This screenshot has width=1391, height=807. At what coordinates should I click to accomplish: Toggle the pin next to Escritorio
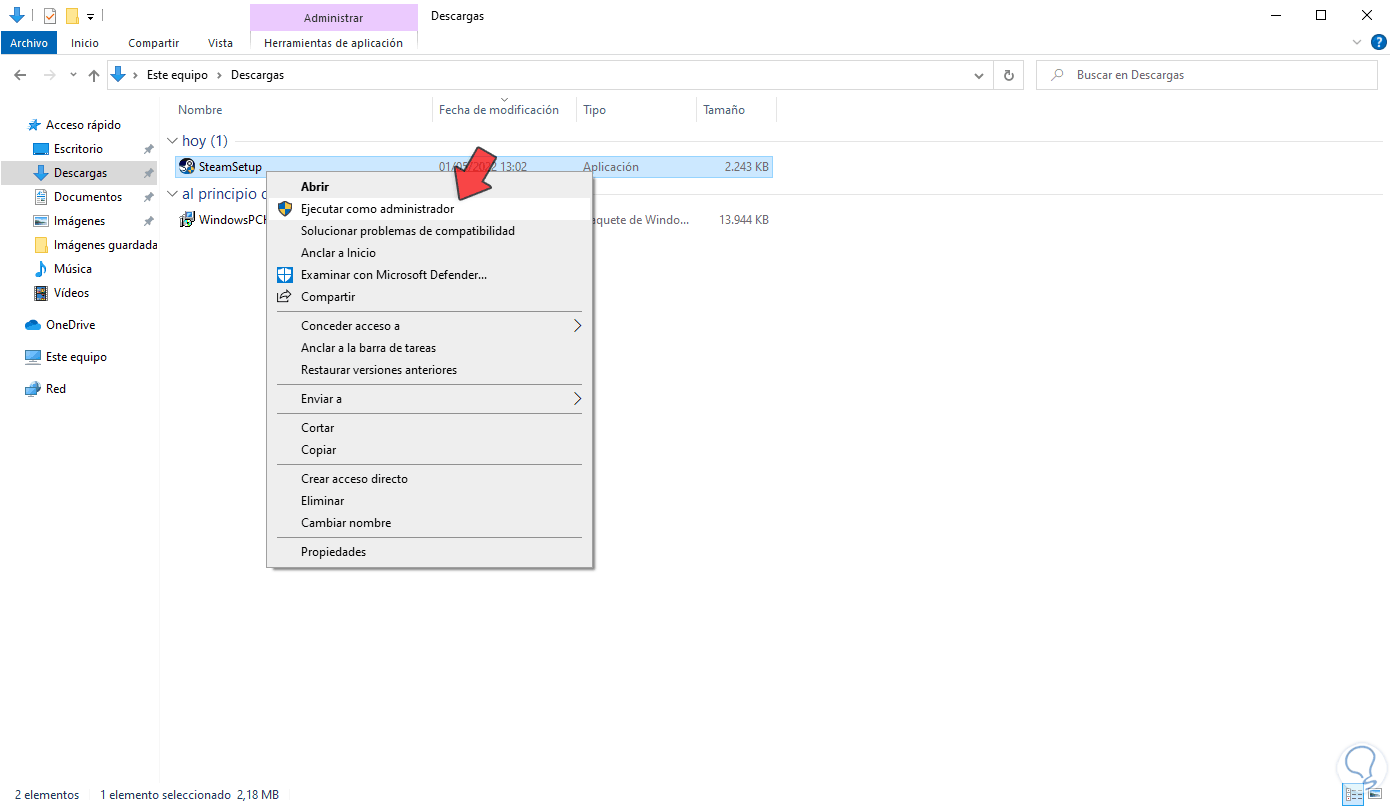(148, 149)
